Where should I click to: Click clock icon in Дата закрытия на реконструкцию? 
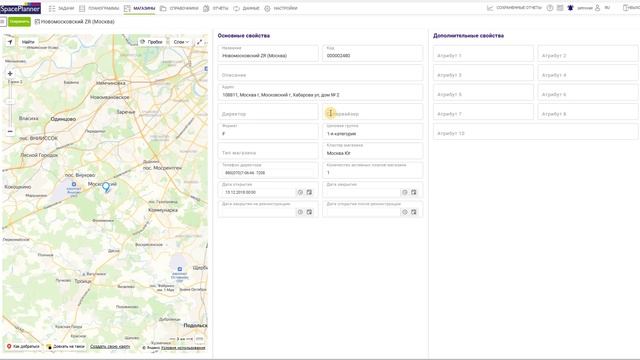pyautogui.click(x=300, y=212)
